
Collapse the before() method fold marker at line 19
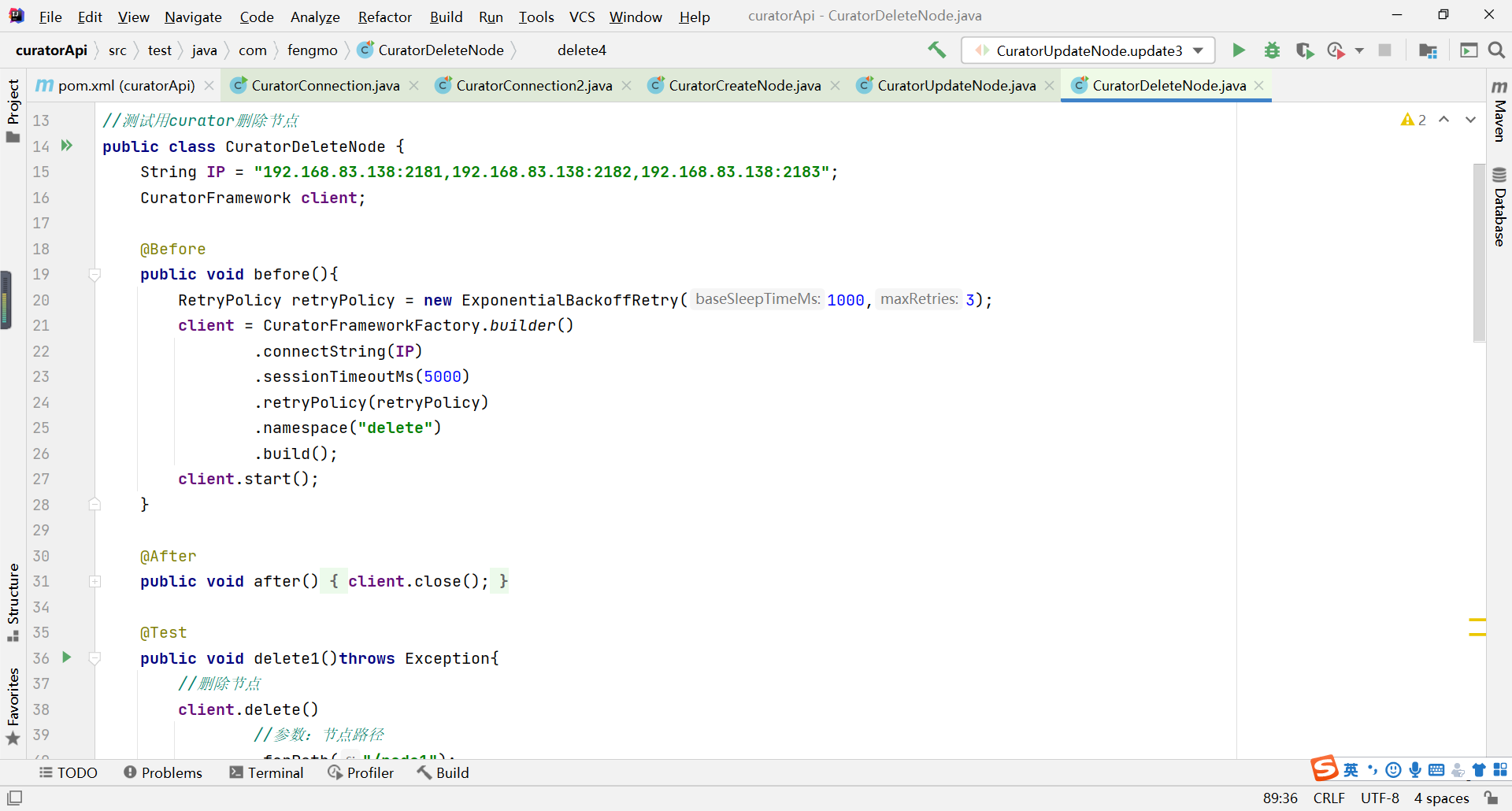pos(94,275)
